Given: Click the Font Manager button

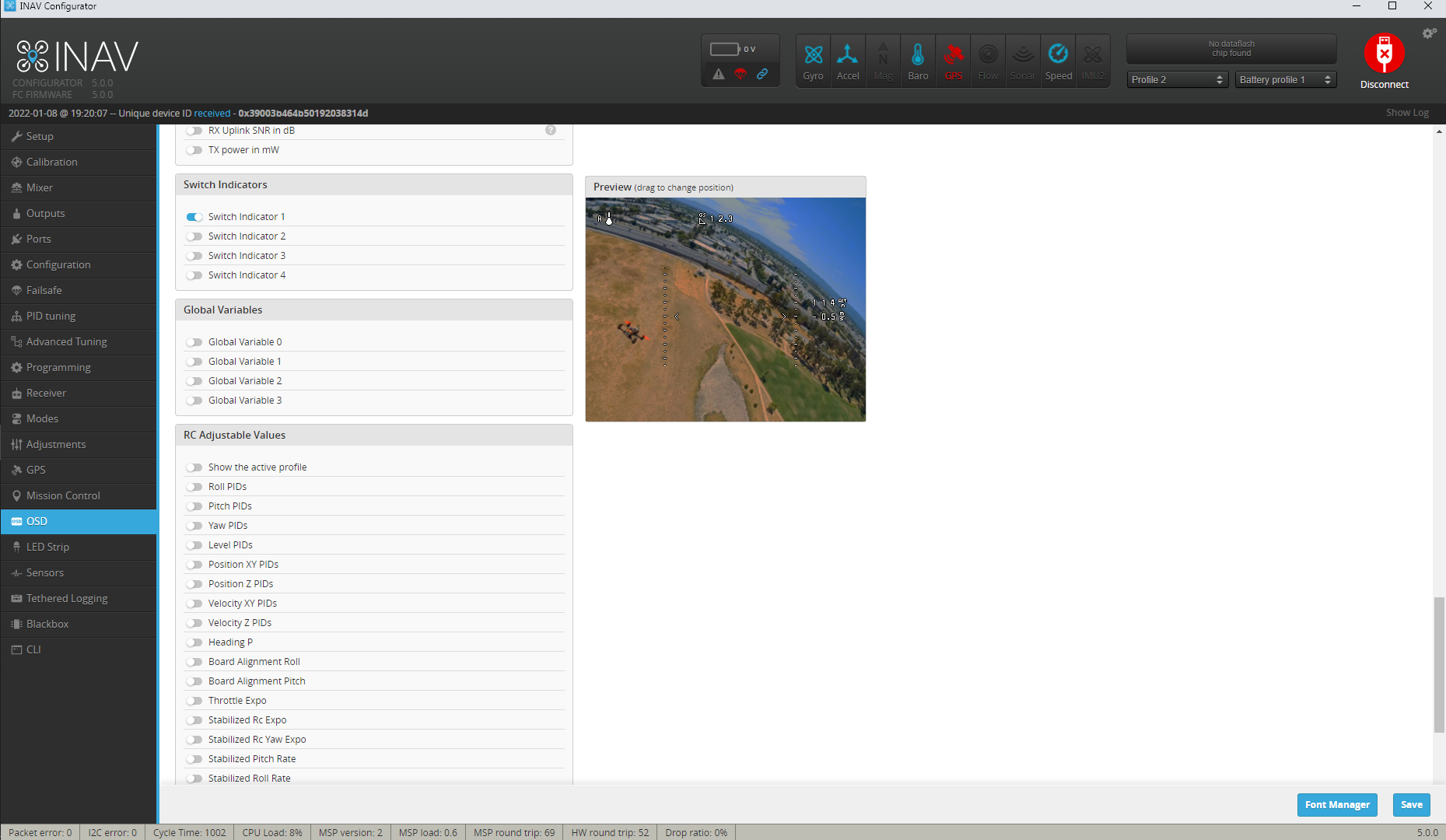Looking at the screenshot, I should (x=1337, y=804).
